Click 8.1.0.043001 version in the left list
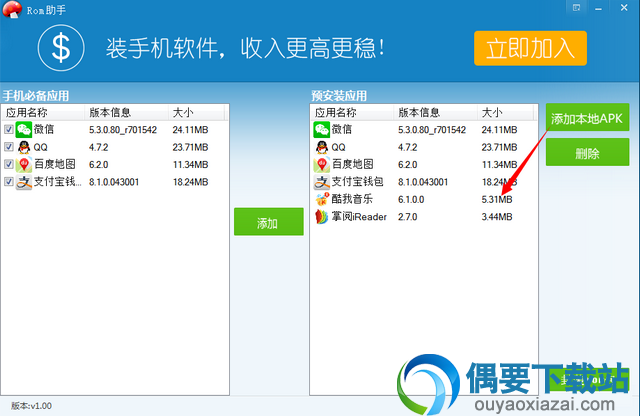The image size is (640, 416). coord(114,182)
